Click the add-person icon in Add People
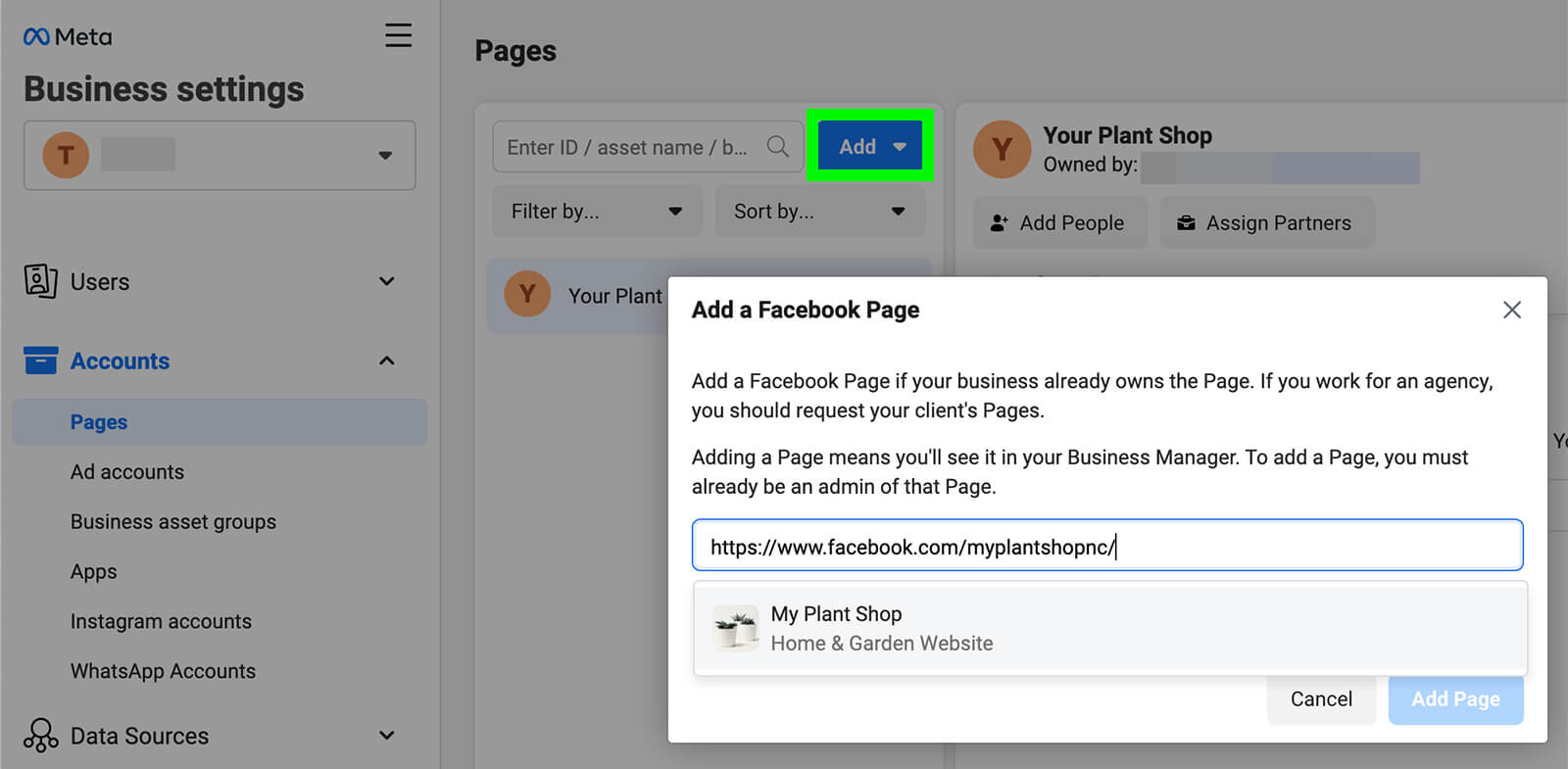Viewport: 1568px width, 769px height. pos(999,223)
